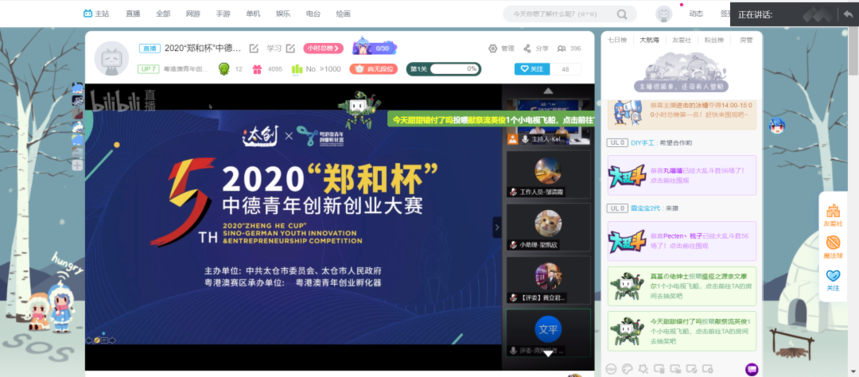859x377 pixels.
Task: Click the edit icon beside the stream title
Action: coord(254,48)
